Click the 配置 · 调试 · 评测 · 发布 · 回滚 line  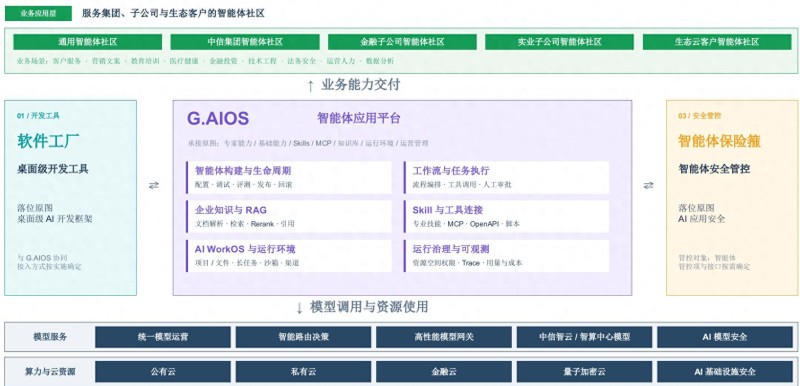pyautogui.click(x=243, y=185)
